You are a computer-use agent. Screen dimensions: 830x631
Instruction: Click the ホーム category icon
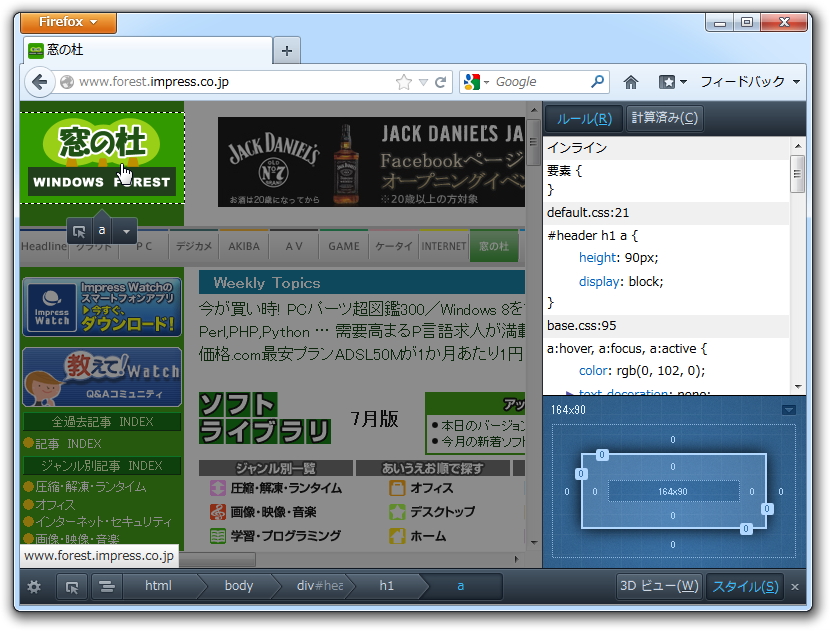pos(397,536)
